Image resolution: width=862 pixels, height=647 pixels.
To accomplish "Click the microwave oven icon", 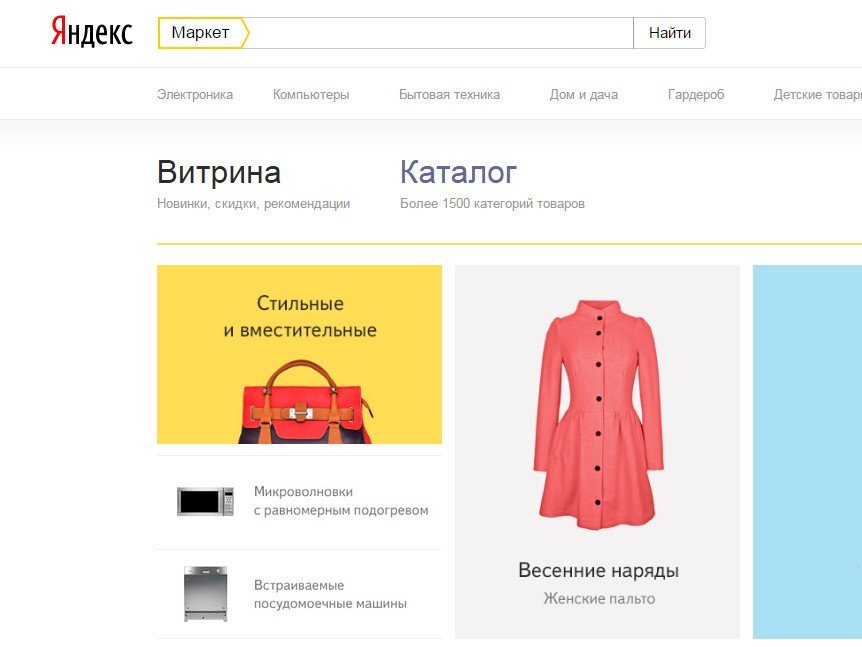I will point(205,501).
